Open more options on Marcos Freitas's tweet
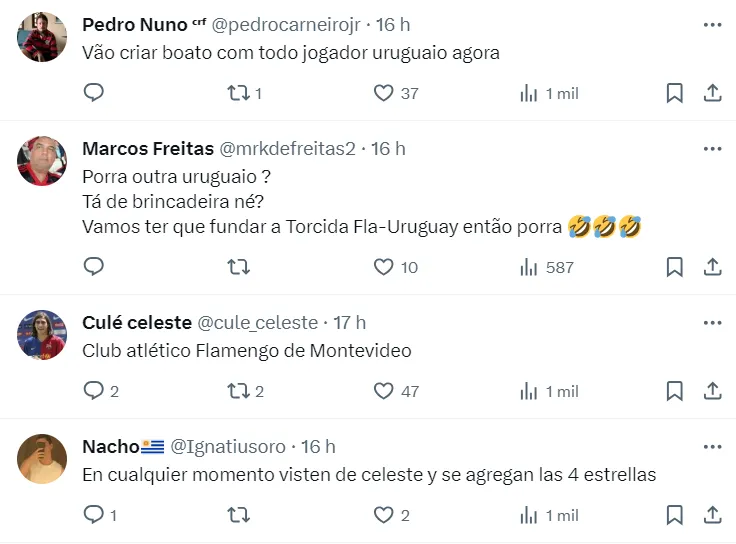The height and width of the screenshot is (544, 736). [712, 148]
